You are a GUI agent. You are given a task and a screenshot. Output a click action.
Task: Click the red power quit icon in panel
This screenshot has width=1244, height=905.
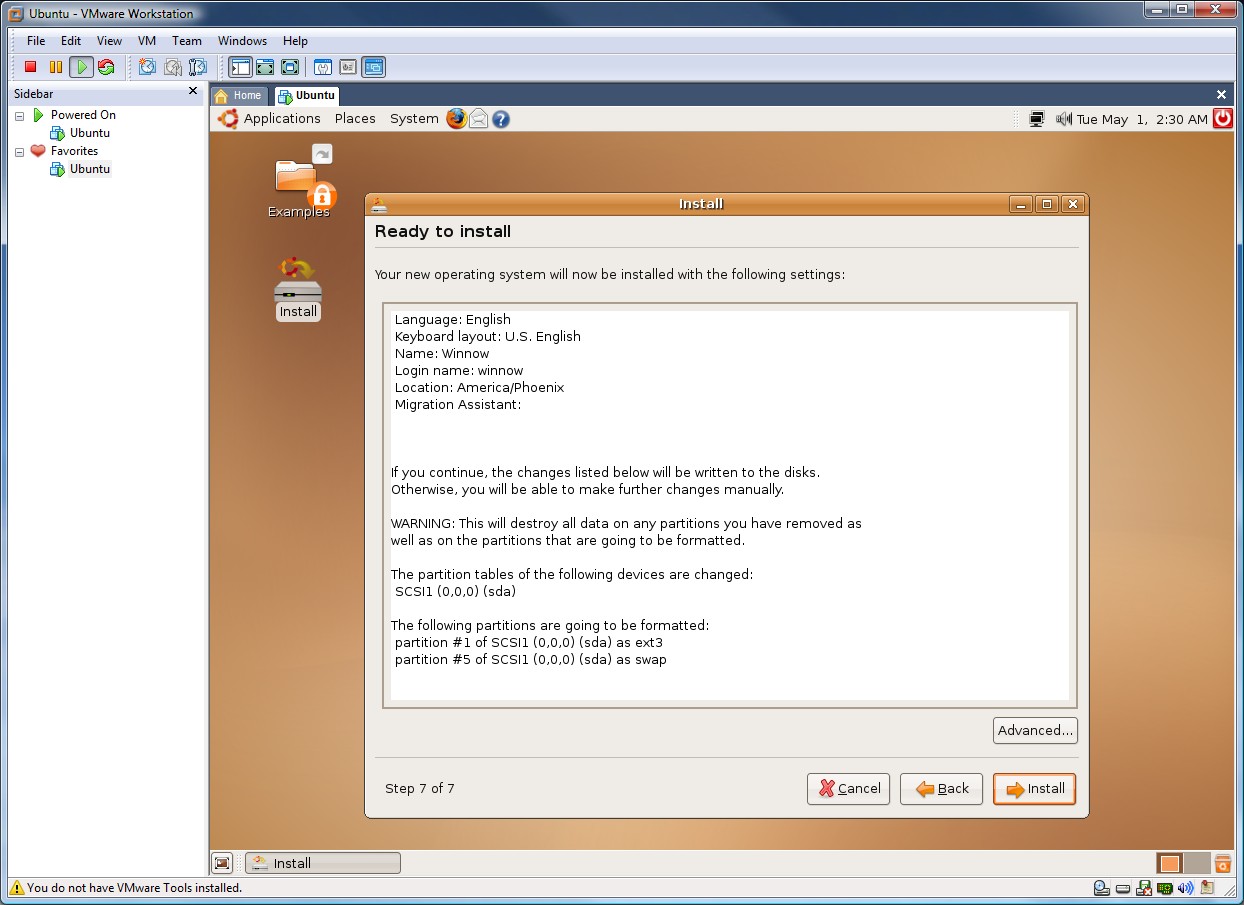point(1223,118)
